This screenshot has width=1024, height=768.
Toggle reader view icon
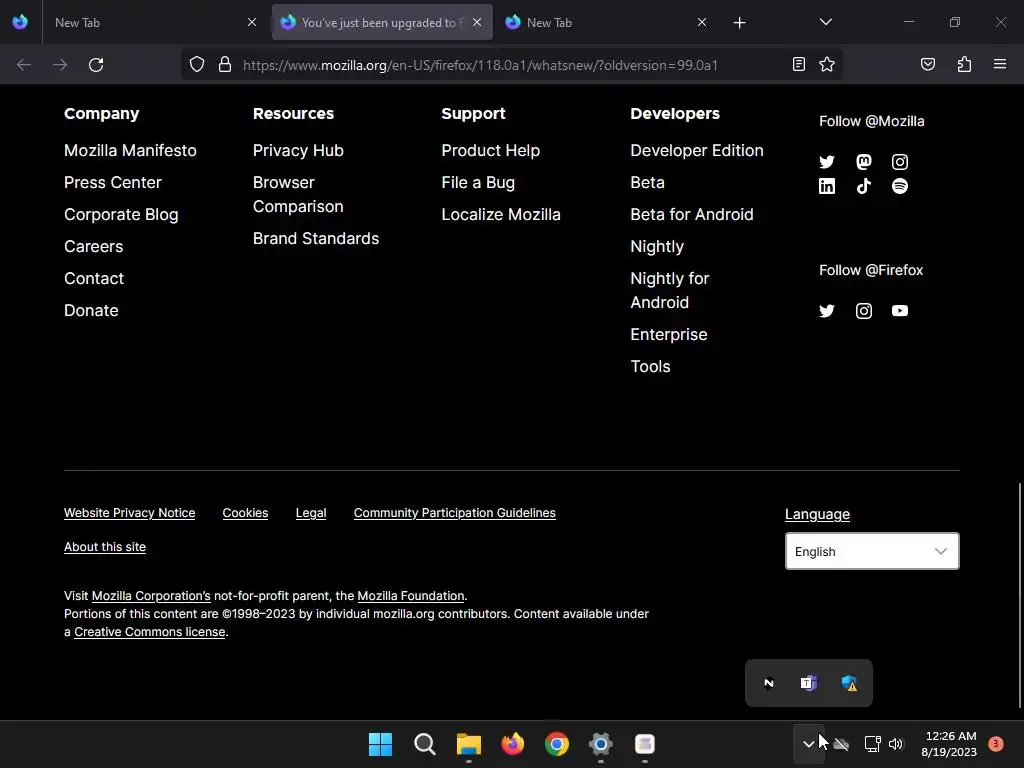click(x=798, y=64)
